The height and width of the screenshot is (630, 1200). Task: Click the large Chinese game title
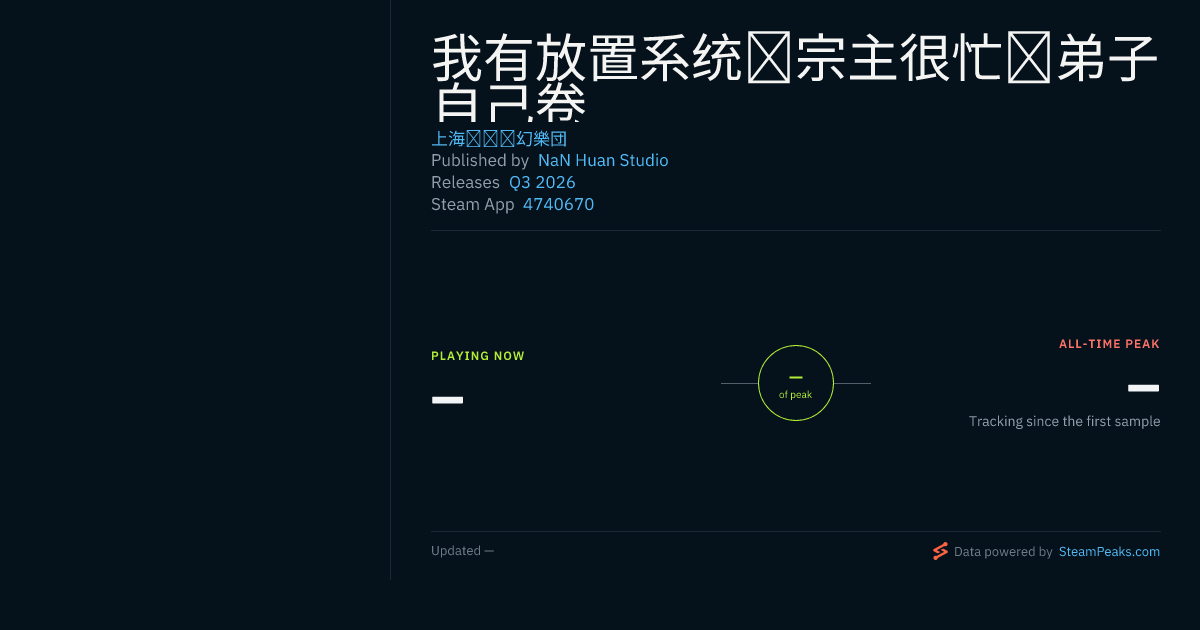(x=795, y=78)
